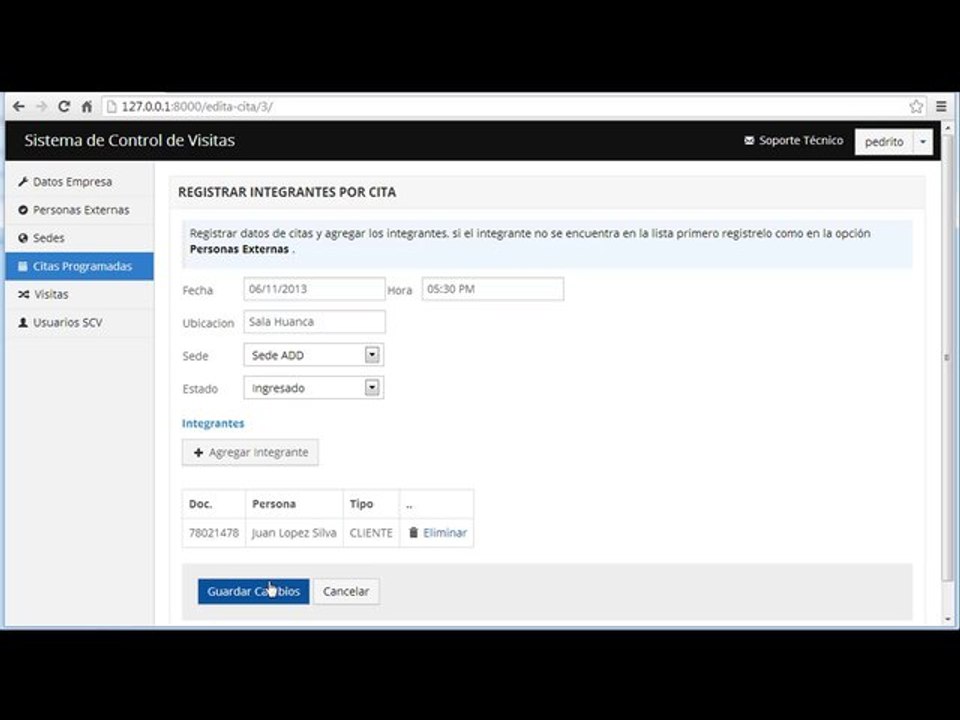Click the user icon next to Usuarios SCV

[x=23, y=322]
